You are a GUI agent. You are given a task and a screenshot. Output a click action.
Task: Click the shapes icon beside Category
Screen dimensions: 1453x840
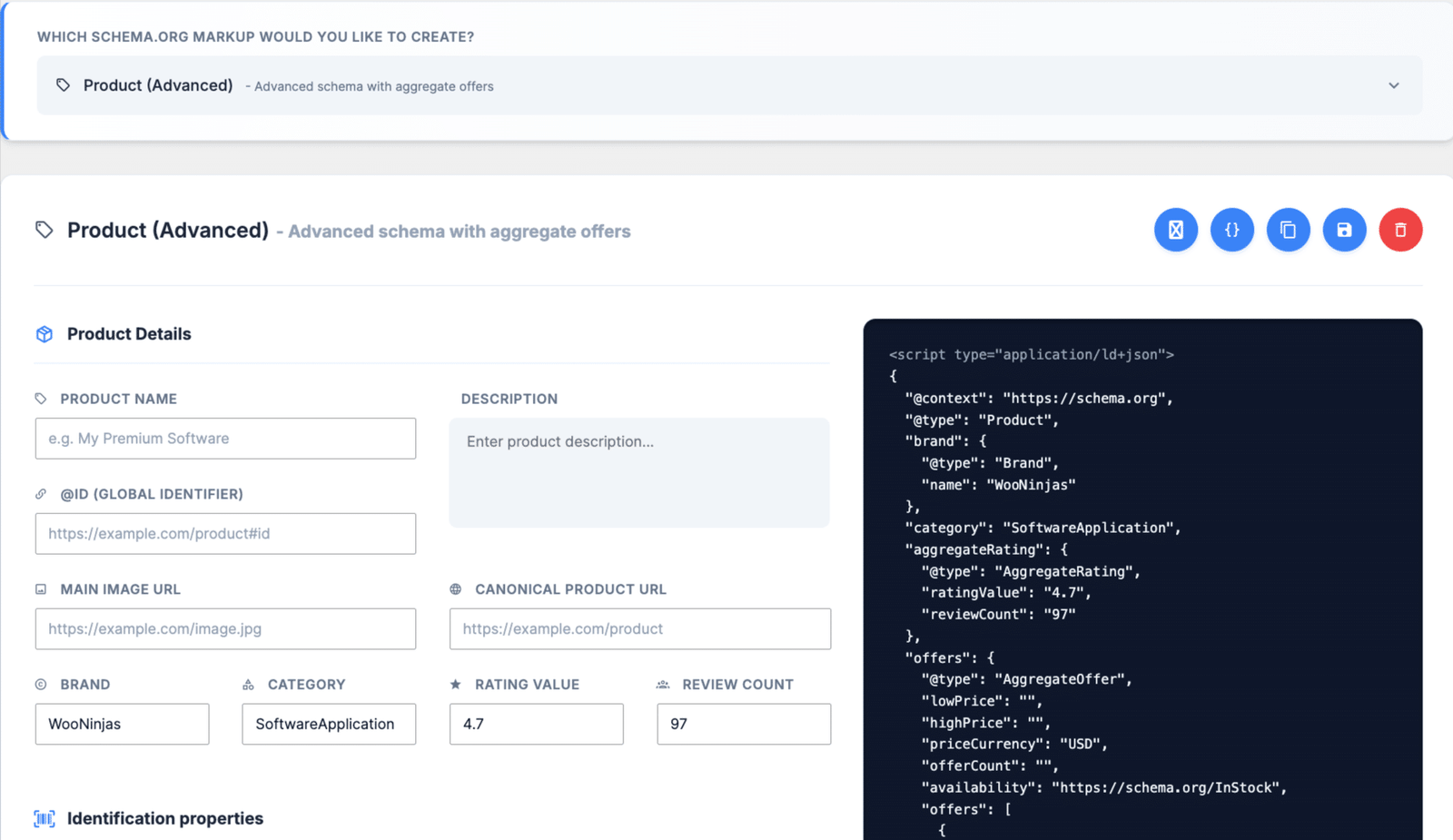pos(248,685)
